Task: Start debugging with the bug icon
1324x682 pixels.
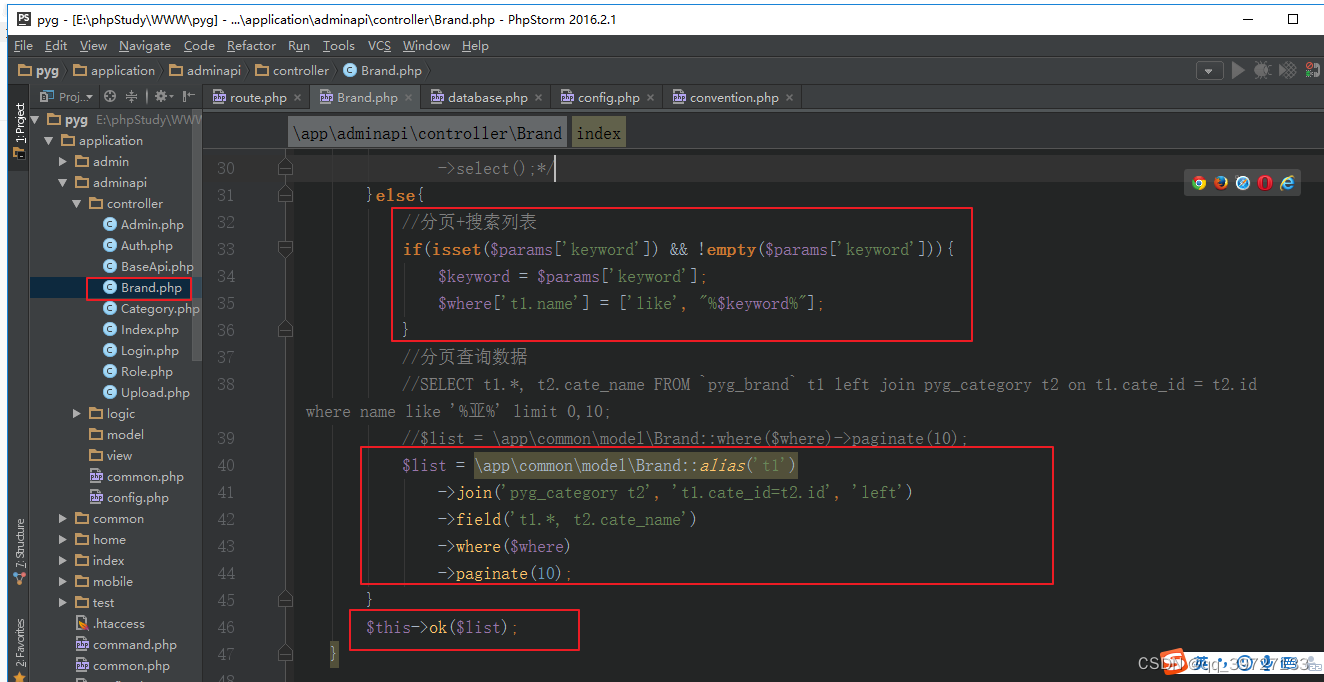Action: [x=1262, y=70]
